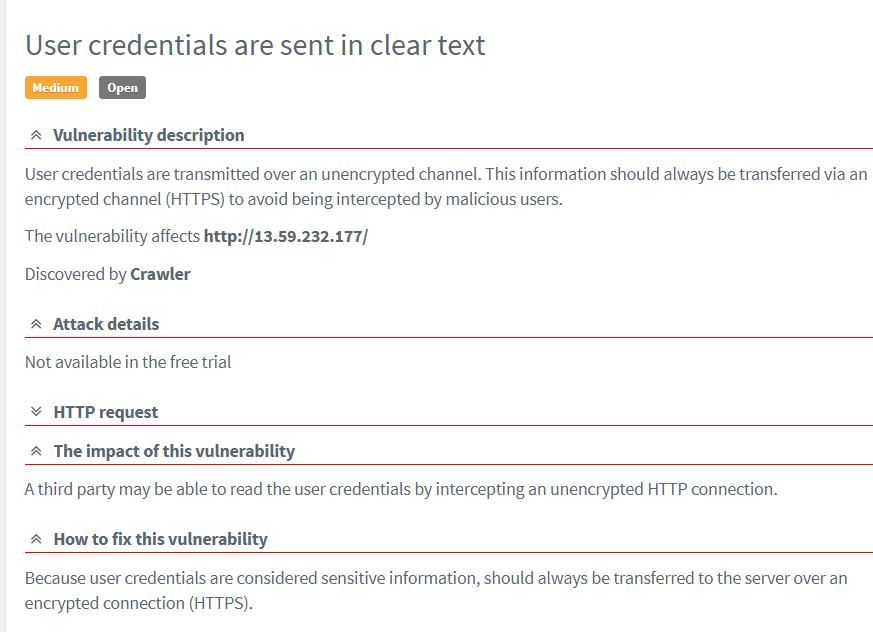This screenshot has height=632, width=873.
Task: Click the Vulnerability description section heading
Action: [x=148, y=135]
